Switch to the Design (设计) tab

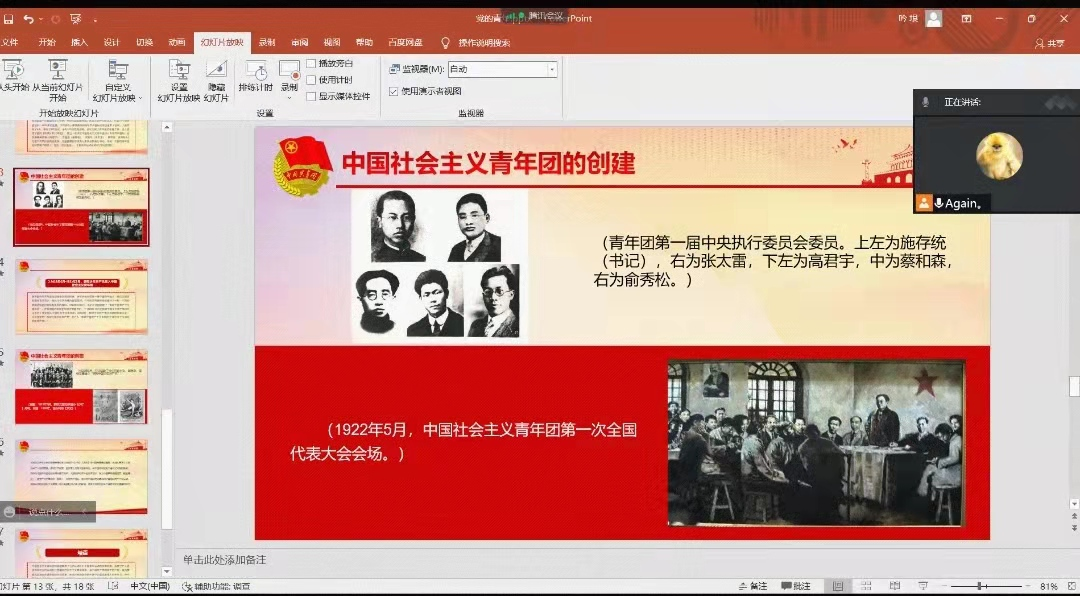click(x=112, y=43)
